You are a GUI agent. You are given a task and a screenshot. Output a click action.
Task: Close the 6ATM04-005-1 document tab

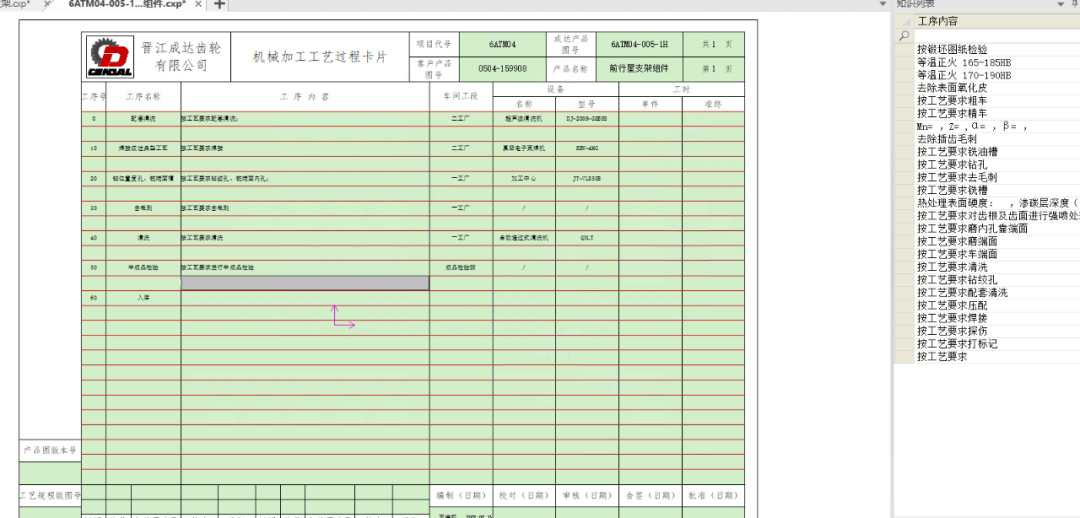click(198, 4)
